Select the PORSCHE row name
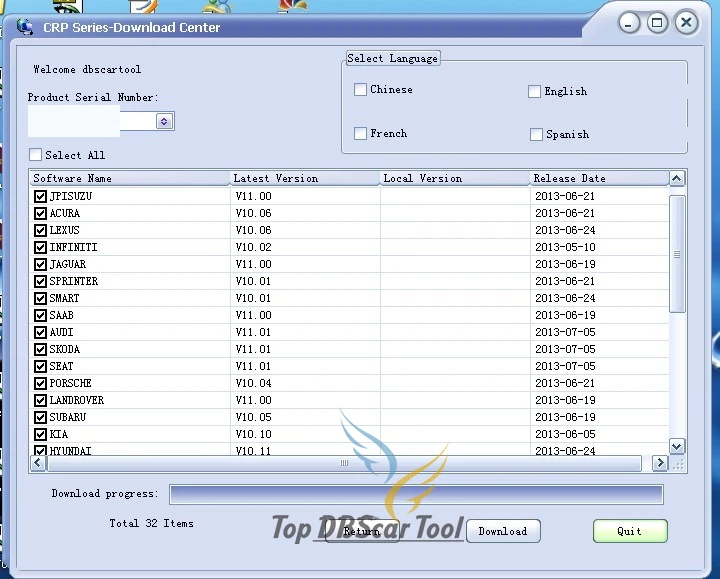This screenshot has height=579, width=720. pyautogui.click(x=71, y=383)
